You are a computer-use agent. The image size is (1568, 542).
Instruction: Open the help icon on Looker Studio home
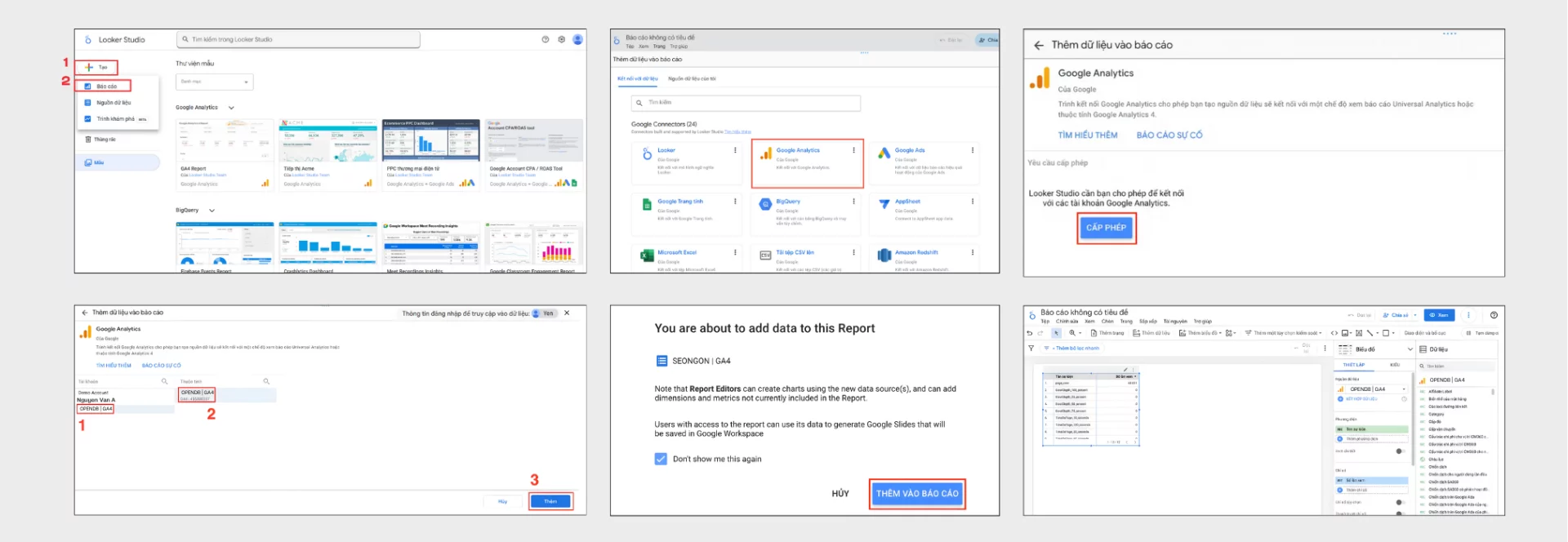(x=546, y=39)
